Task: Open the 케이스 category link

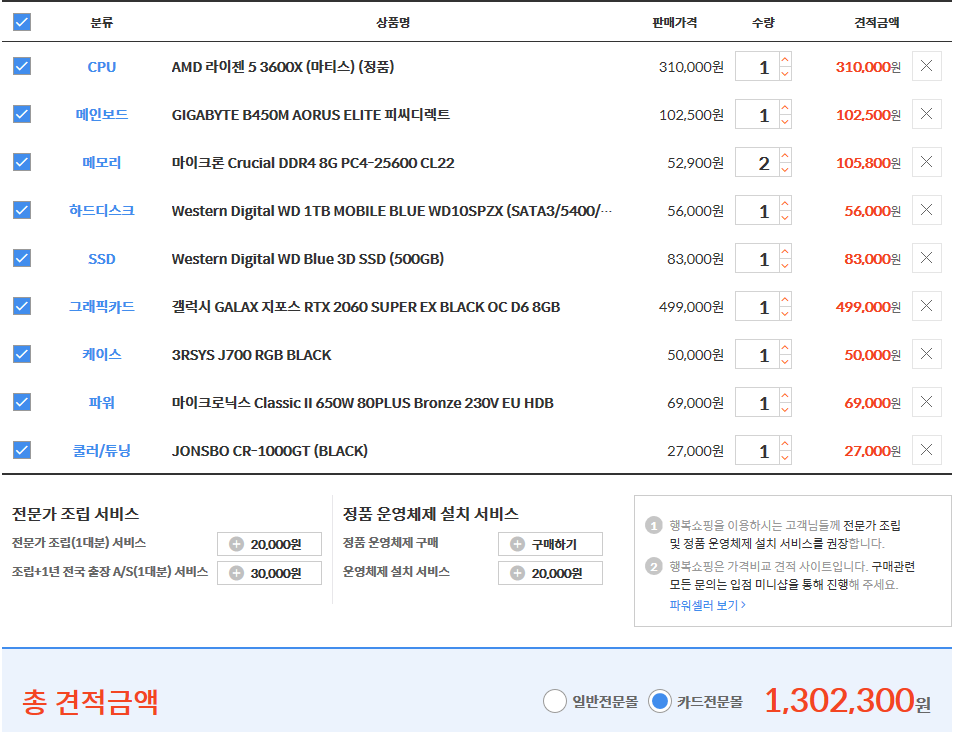Action: tap(101, 354)
